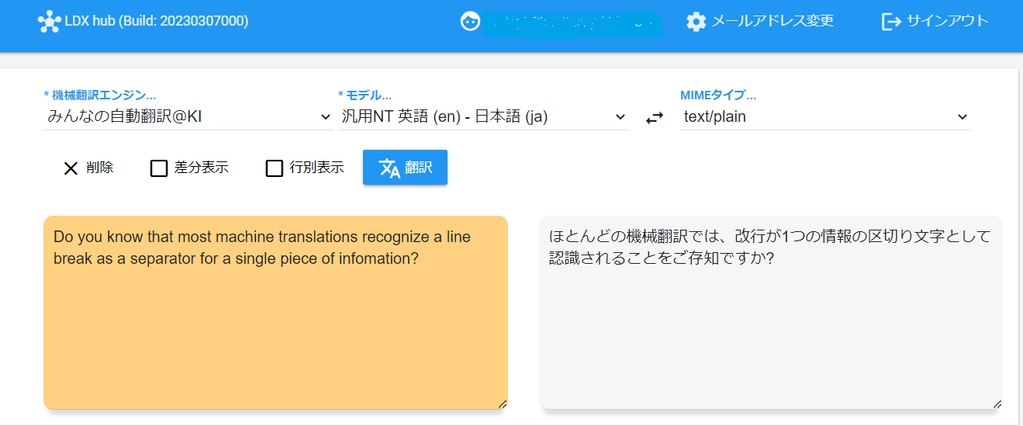
Task: Swap languages with the double-arrow icon
Action: 654,118
